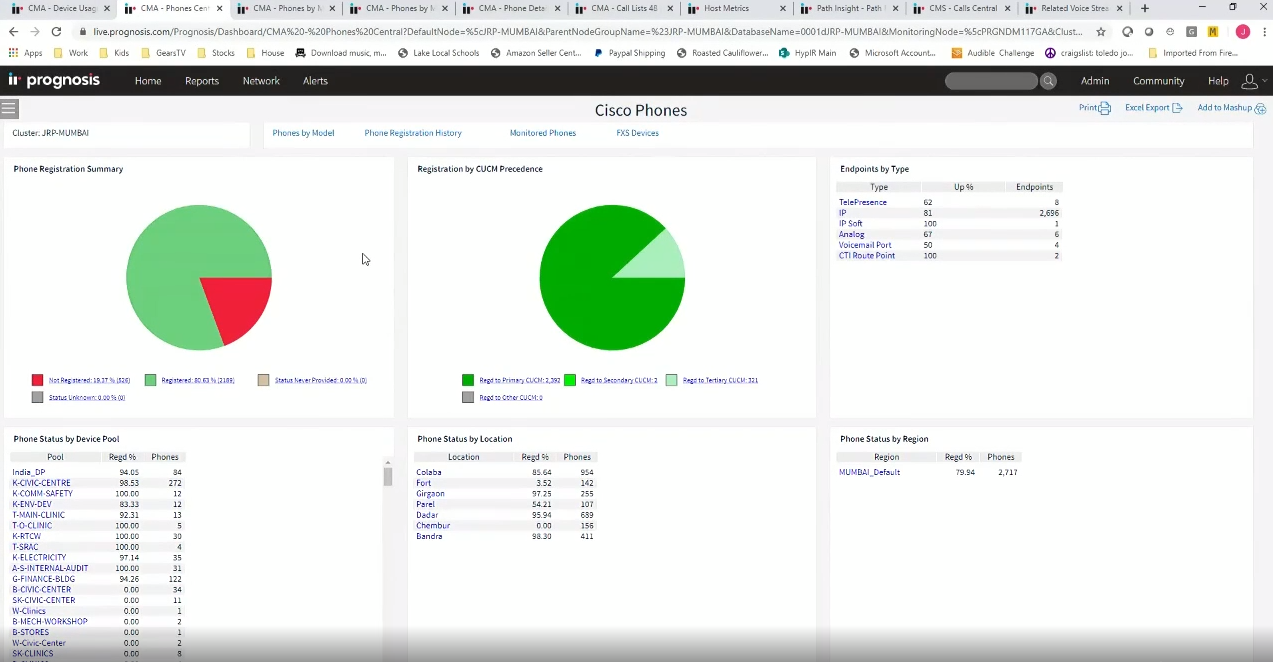Bookmark this page with star icon
The height and width of the screenshot is (662, 1273).
coord(1101,32)
